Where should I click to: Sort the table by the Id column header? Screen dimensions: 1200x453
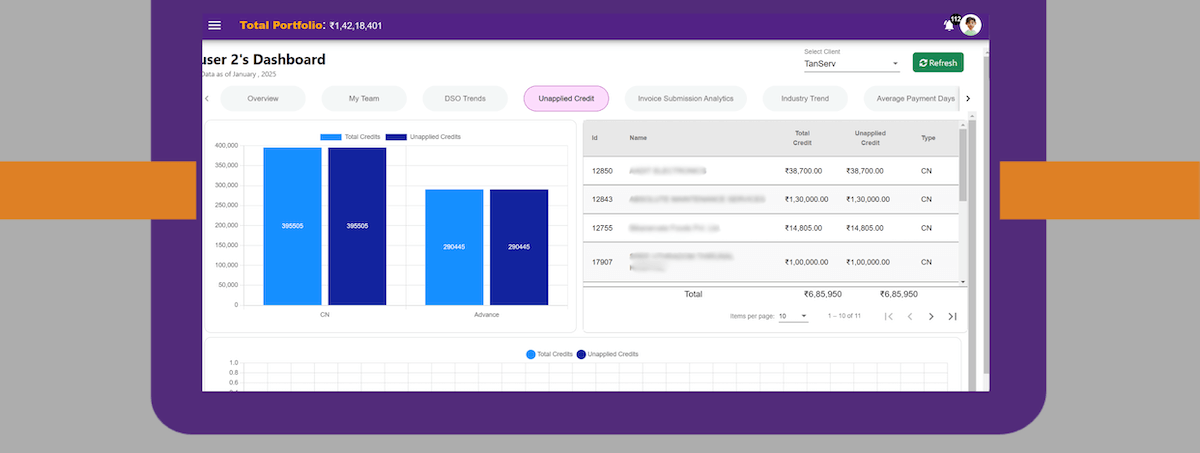tap(595, 138)
